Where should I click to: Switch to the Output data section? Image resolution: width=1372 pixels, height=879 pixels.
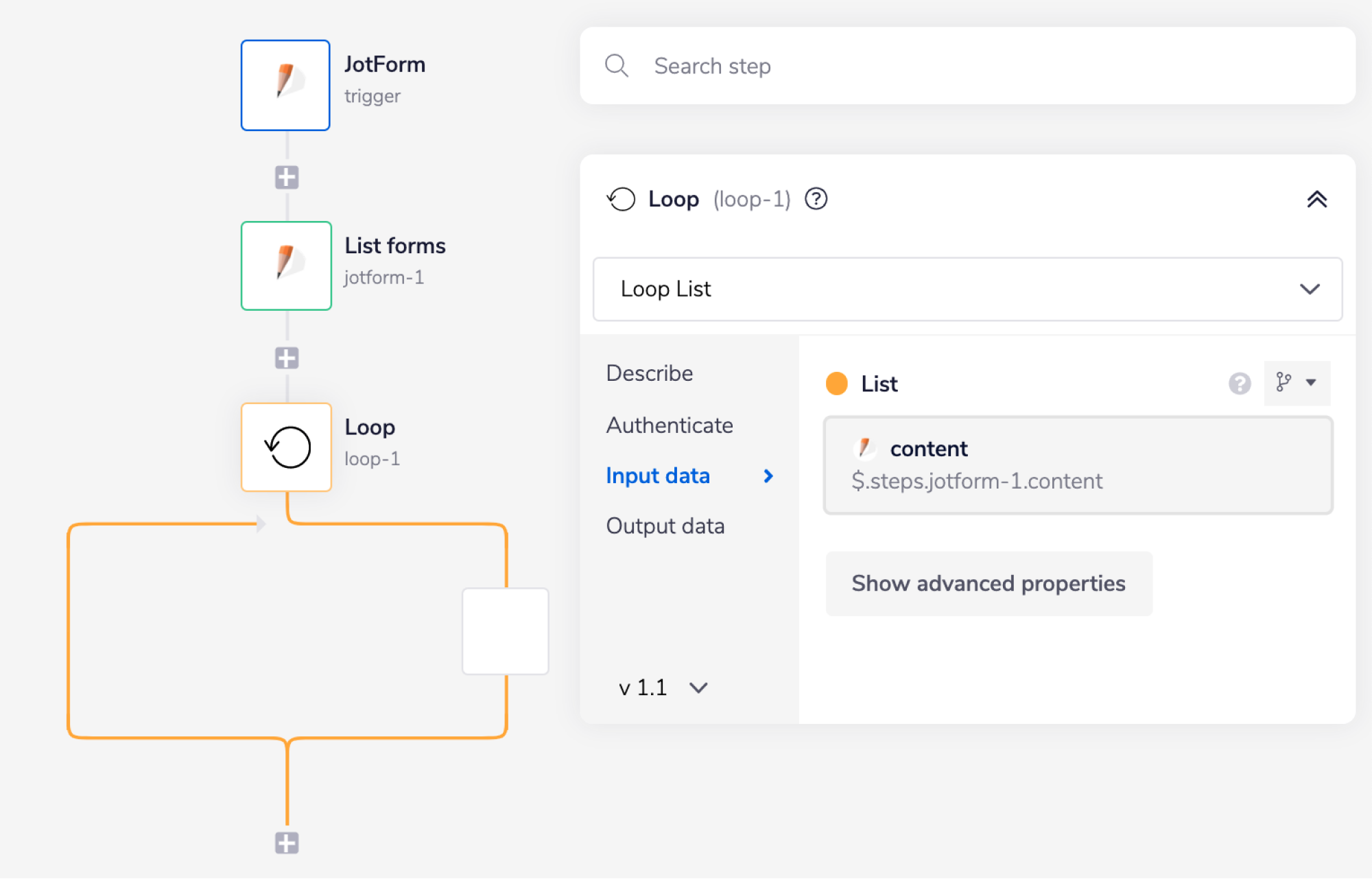point(665,526)
